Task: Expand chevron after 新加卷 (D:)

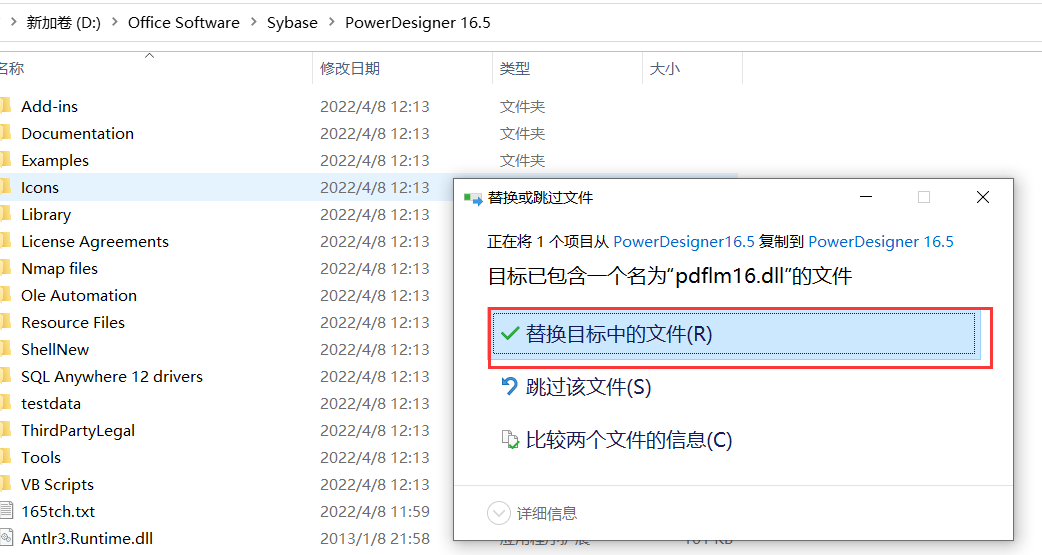Action: point(114,23)
